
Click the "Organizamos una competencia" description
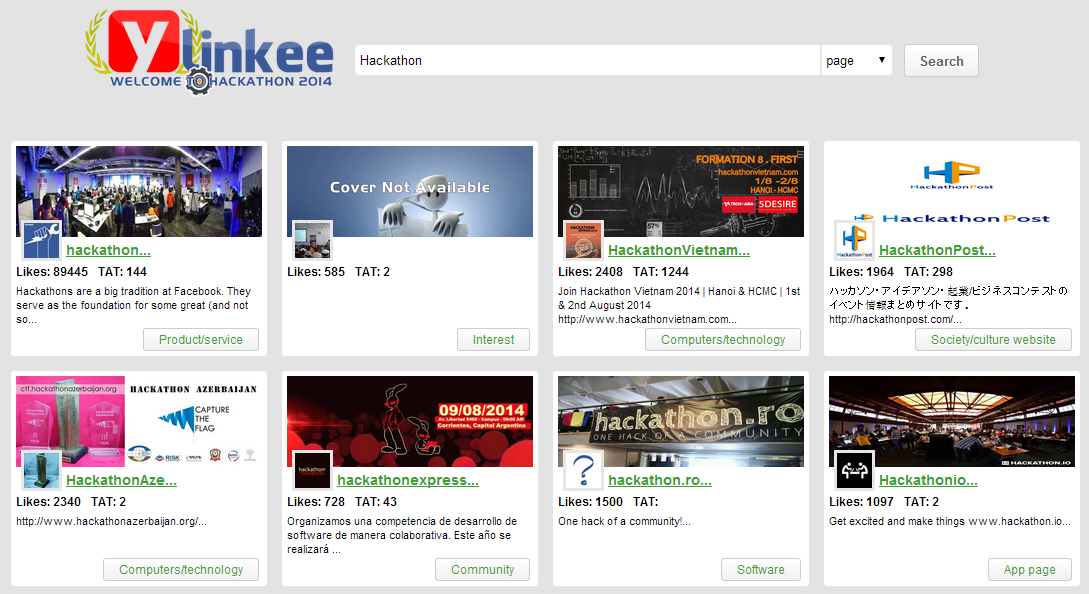pos(401,535)
